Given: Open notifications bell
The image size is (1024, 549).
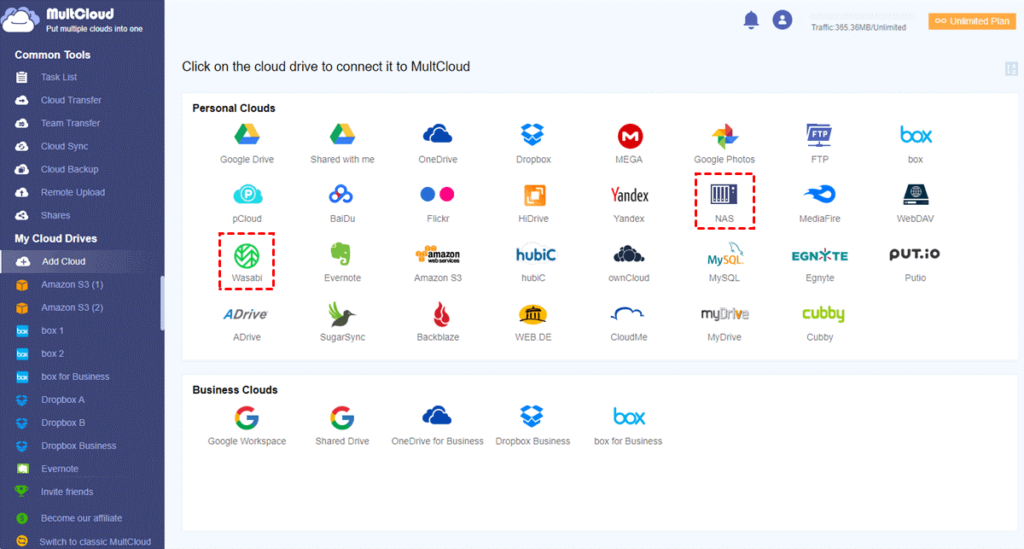Looking at the screenshot, I should click(751, 20).
